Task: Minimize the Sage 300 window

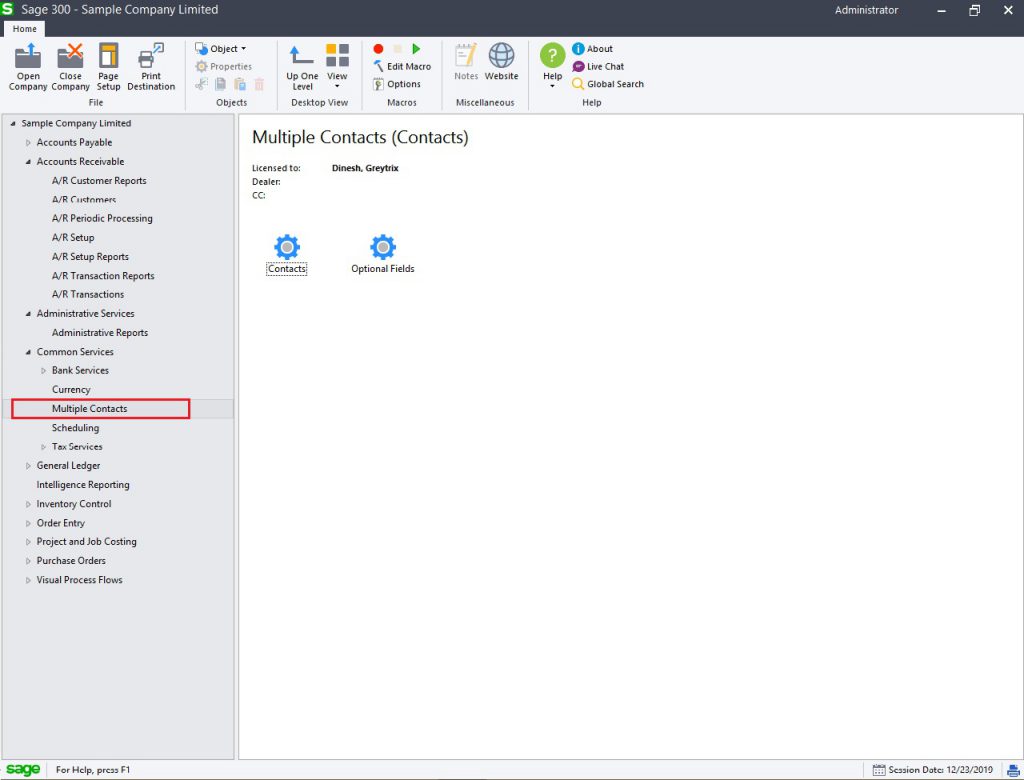Action: point(941,10)
